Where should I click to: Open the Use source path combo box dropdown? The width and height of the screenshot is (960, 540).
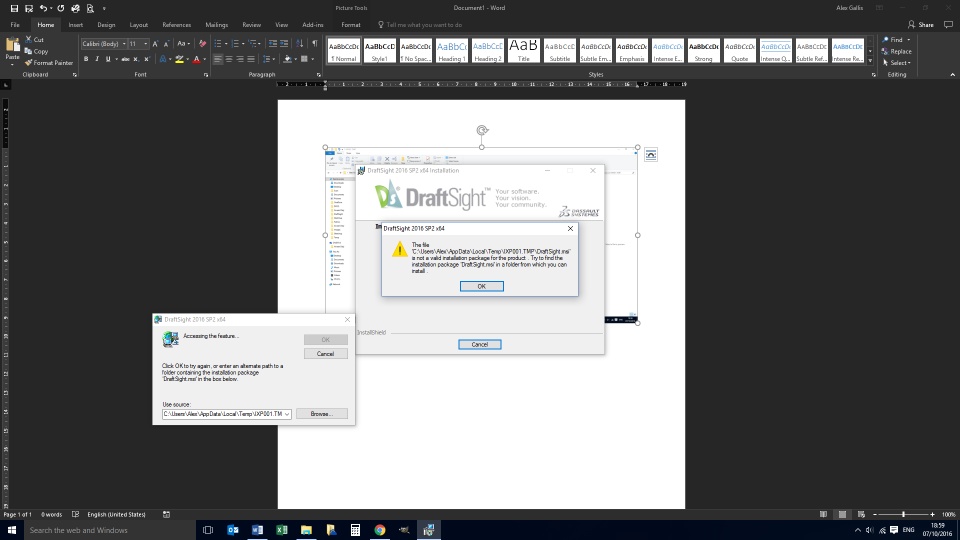tap(287, 414)
